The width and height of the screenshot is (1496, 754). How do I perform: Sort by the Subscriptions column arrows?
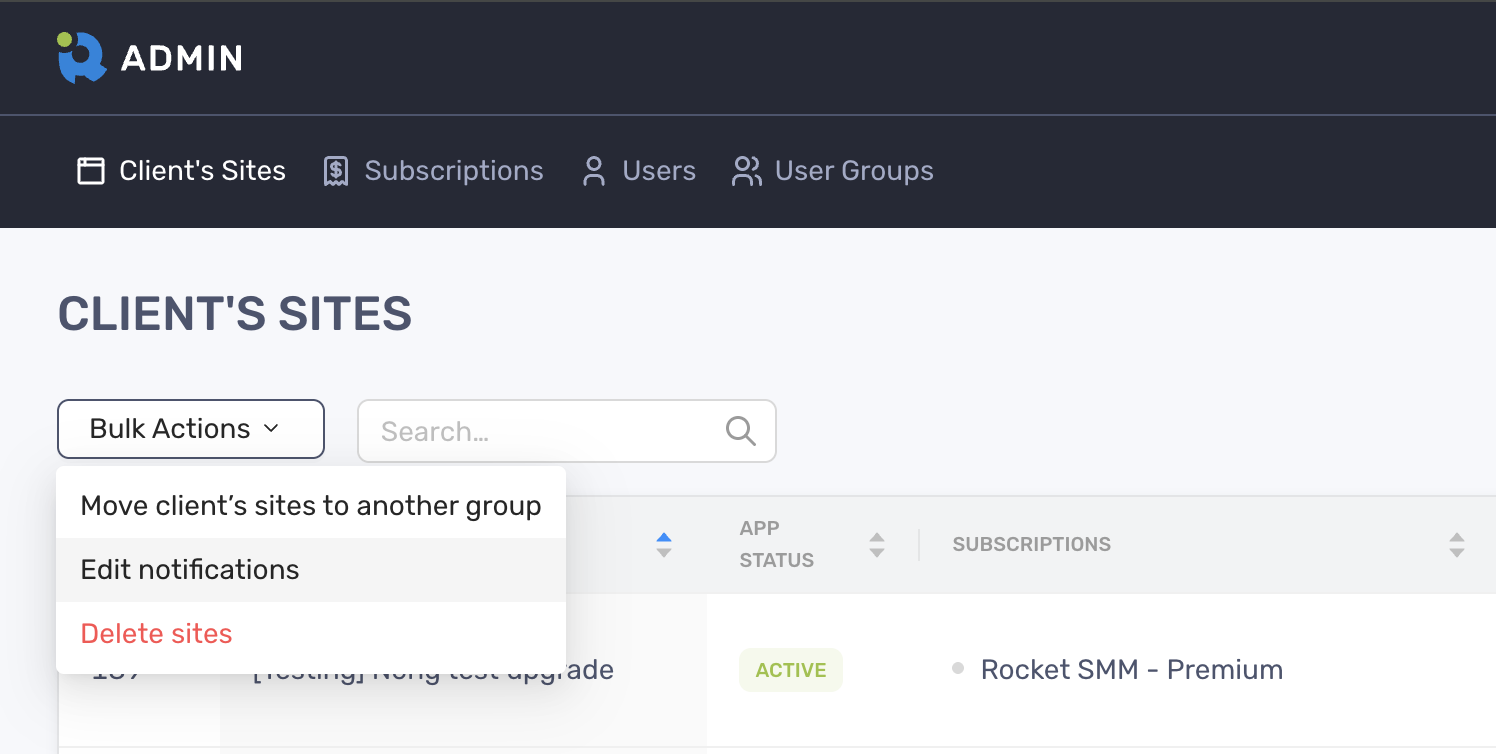[x=1456, y=545]
